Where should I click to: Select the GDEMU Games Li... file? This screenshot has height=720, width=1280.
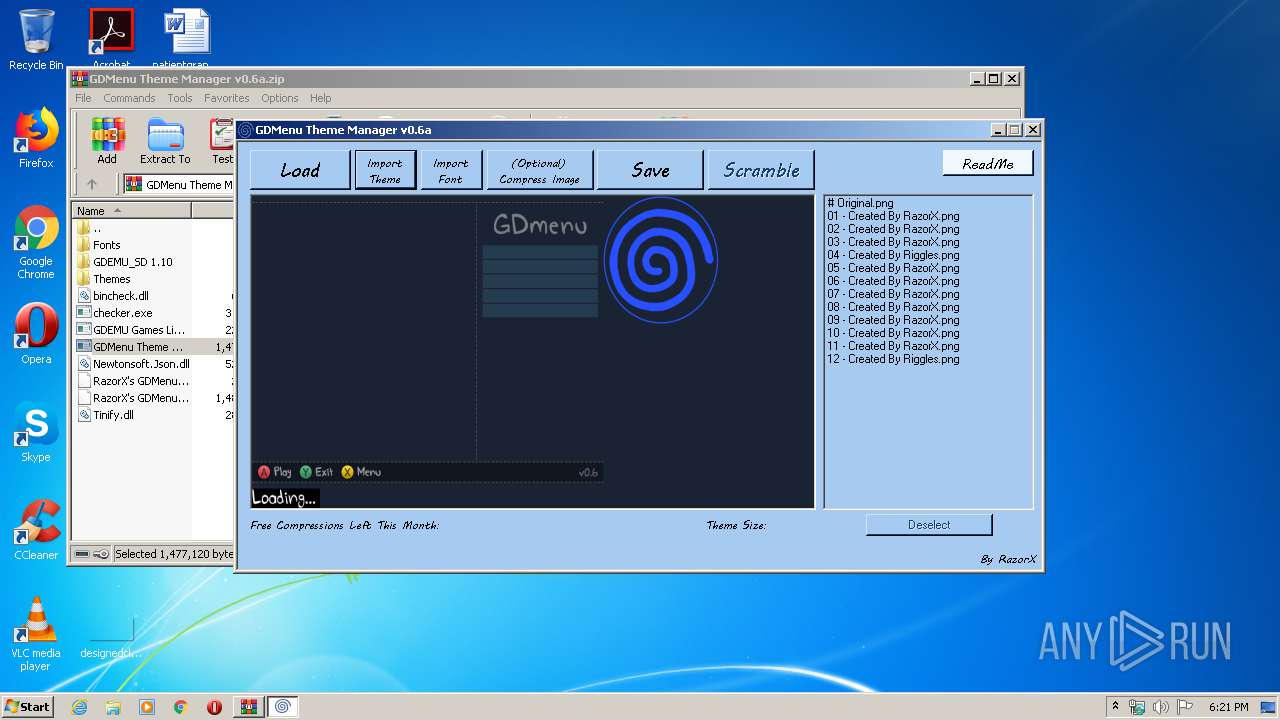tap(131, 330)
